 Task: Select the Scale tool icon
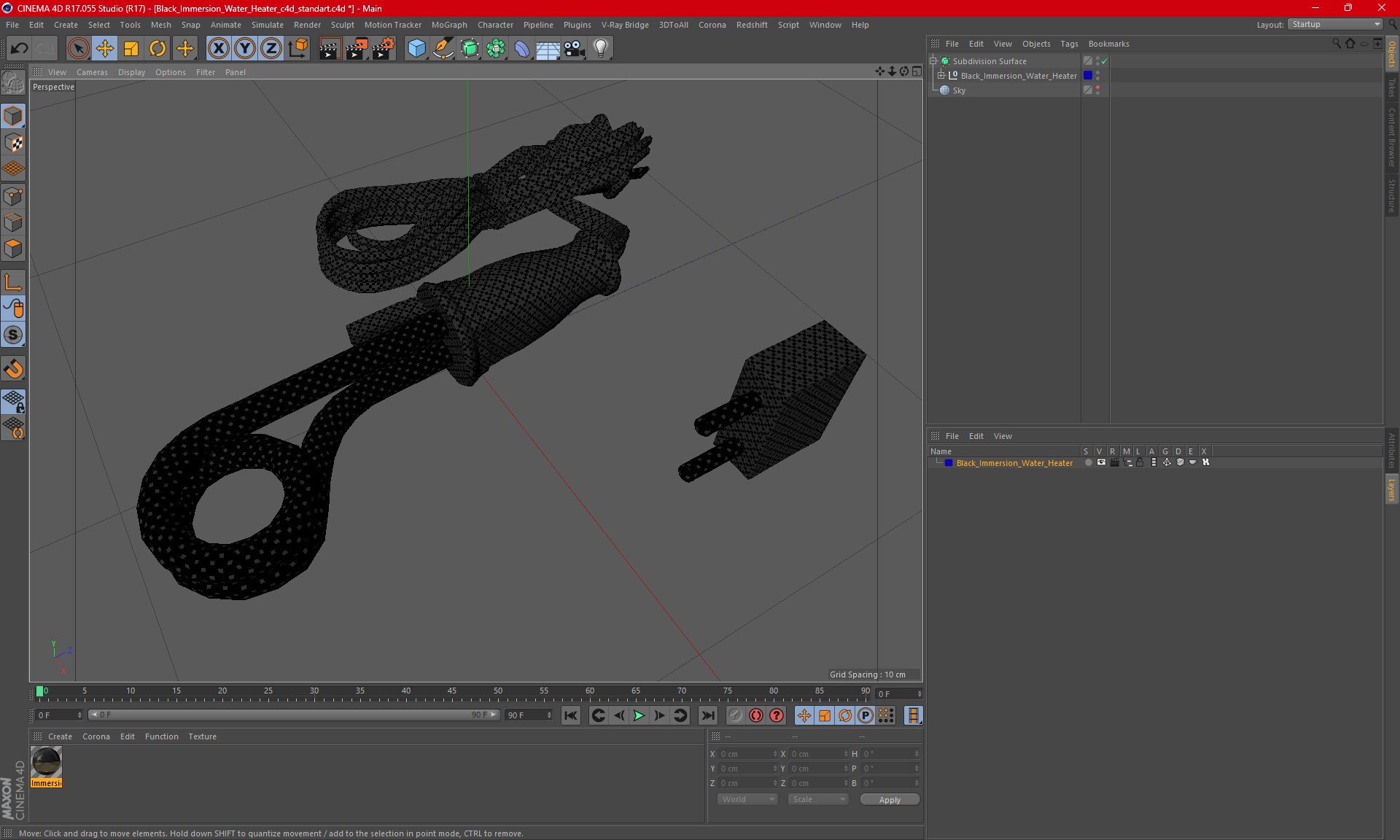coord(131,49)
